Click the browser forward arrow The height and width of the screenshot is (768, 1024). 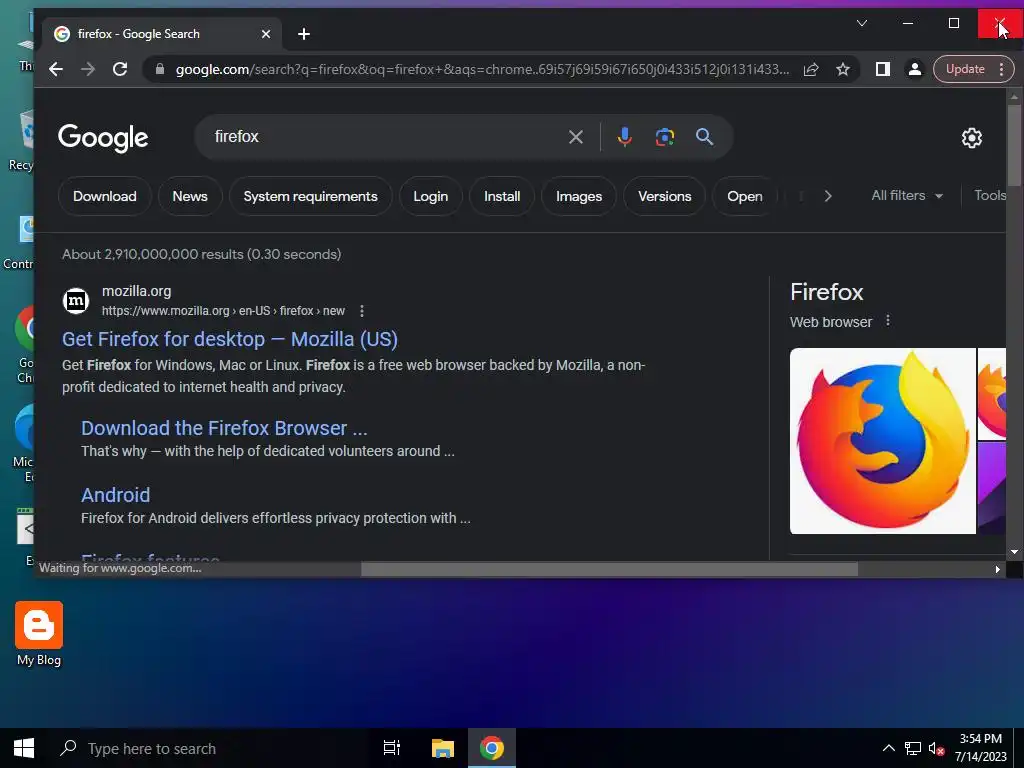[88, 69]
